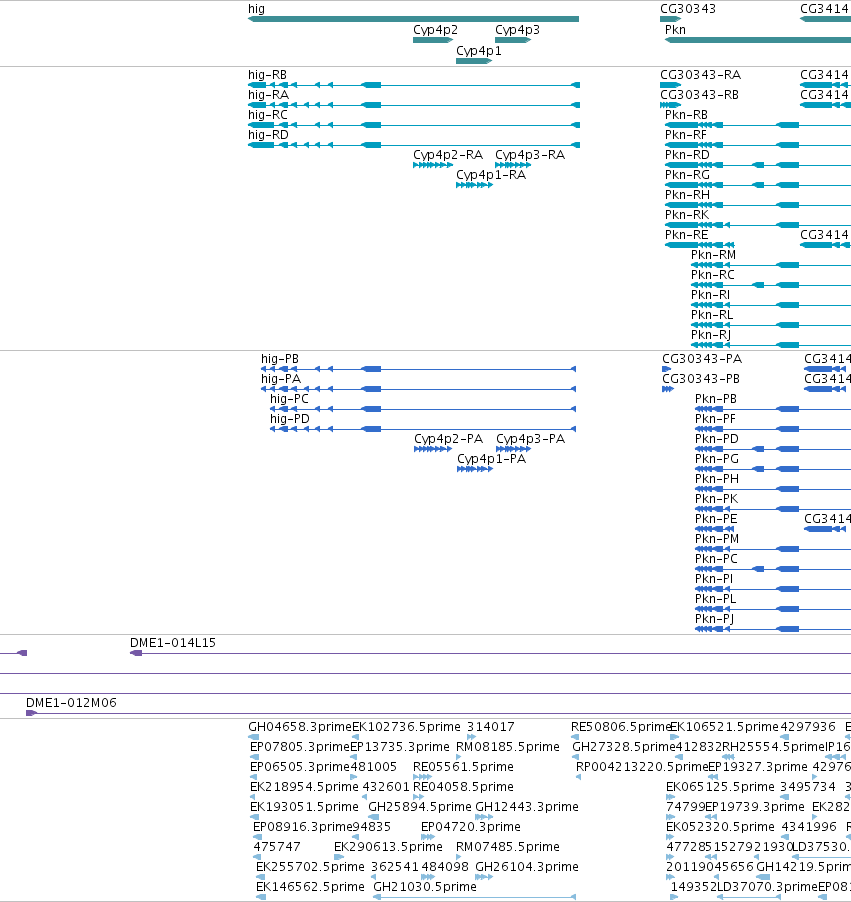The image size is (851, 902).
Task: Select the DME1-014L15 clone label
Action: click(x=173, y=643)
